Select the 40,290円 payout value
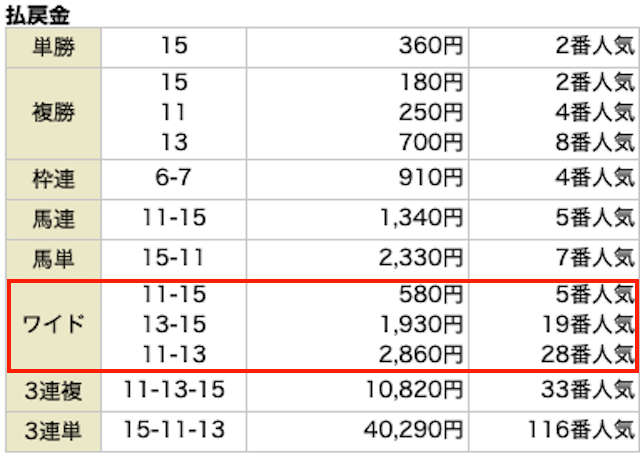Image resolution: width=640 pixels, height=456 pixels. [x=413, y=430]
